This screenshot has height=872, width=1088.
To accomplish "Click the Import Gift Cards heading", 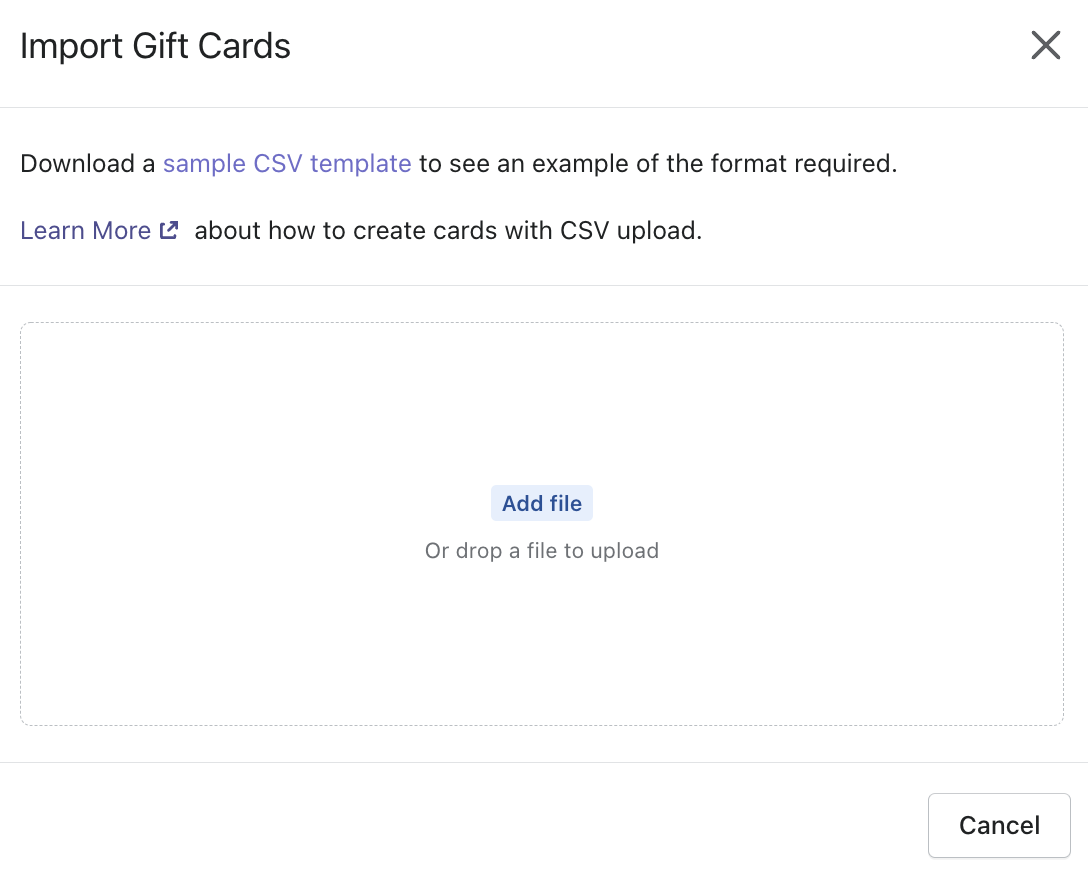I will click(x=156, y=46).
